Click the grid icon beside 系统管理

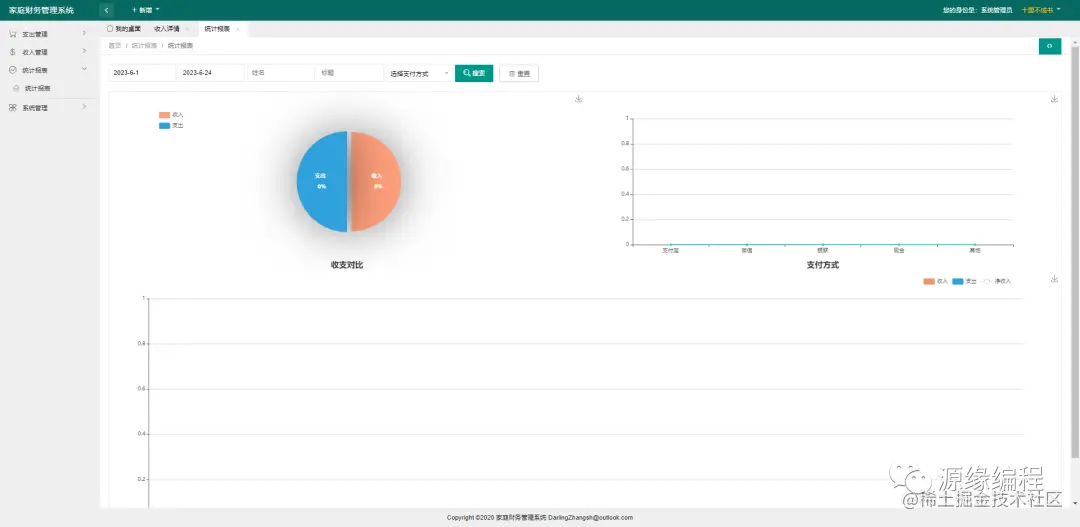12,107
